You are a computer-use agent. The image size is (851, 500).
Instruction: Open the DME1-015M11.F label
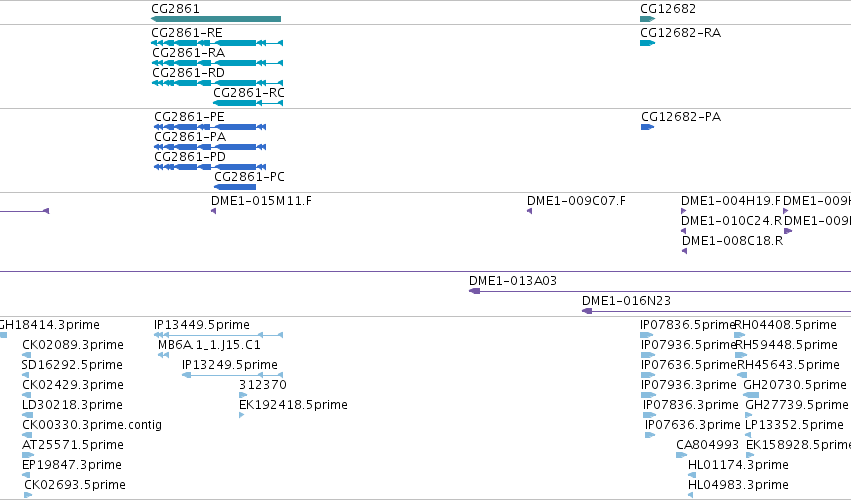point(261,201)
